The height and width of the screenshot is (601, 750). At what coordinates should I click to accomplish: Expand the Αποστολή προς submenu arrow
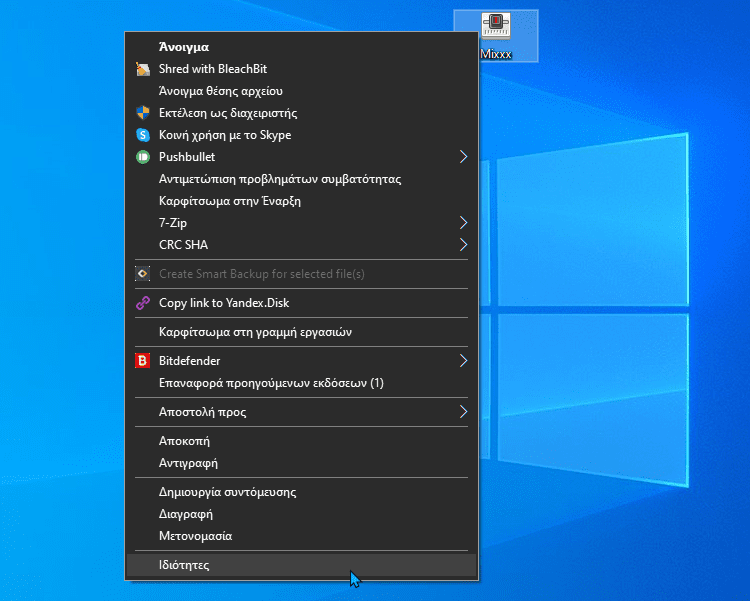click(463, 412)
